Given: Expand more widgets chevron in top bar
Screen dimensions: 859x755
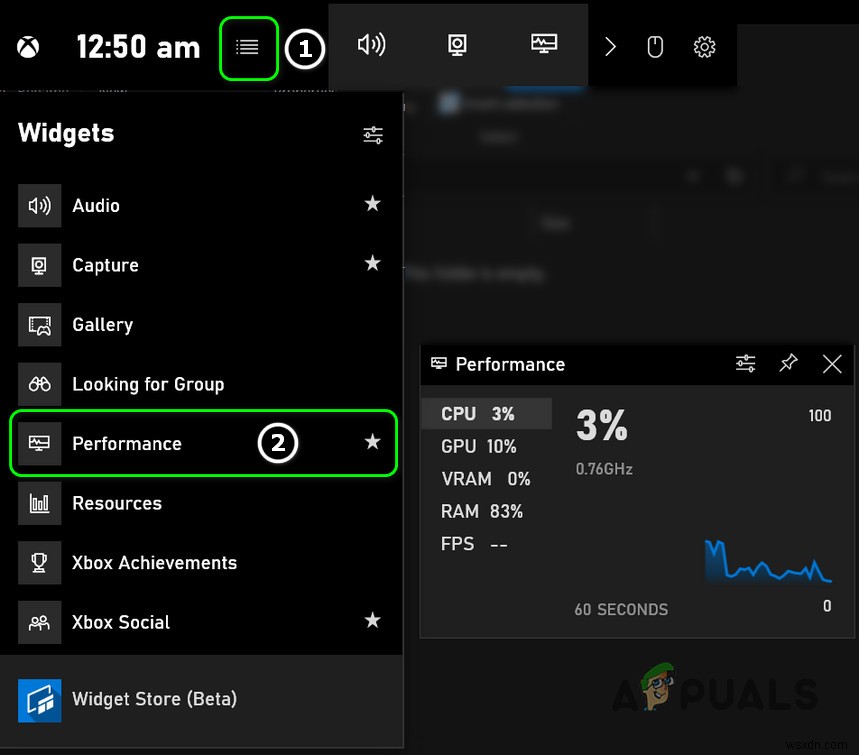Looking at the screenshot, I should (610, 47).
